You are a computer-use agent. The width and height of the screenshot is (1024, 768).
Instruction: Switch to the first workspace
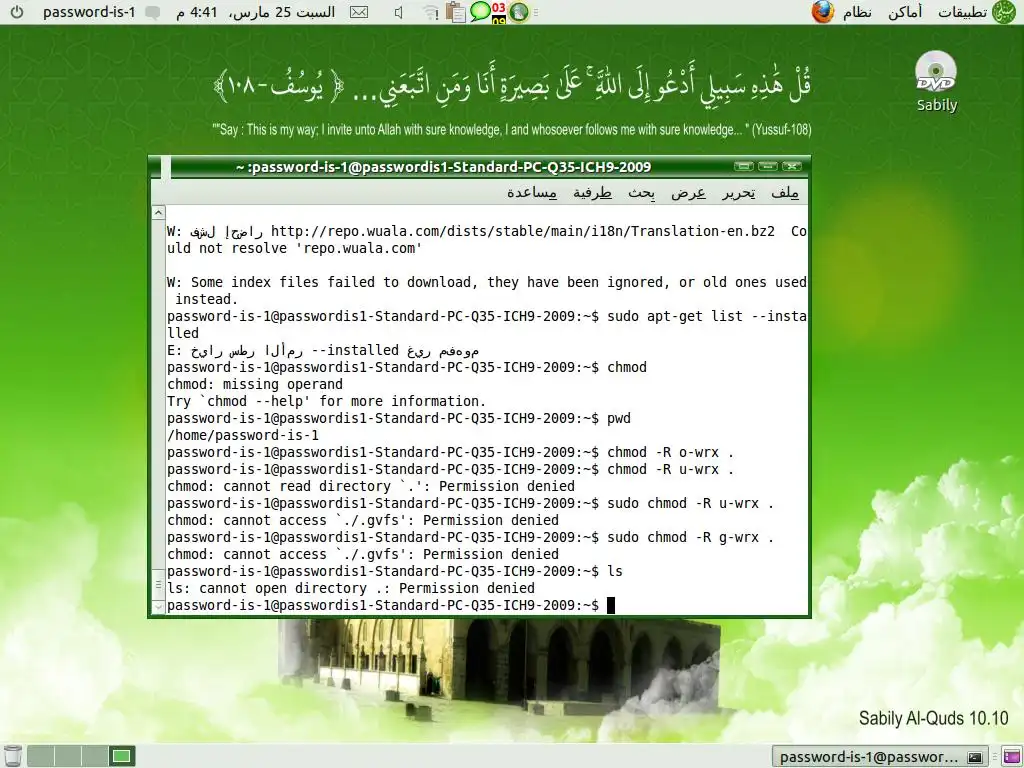point(40,756)
